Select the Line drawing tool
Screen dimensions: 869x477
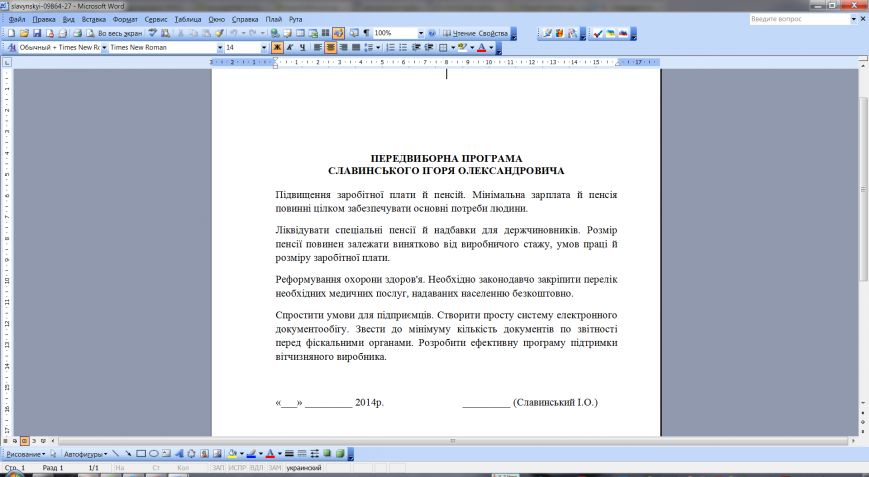pyautogui.click(x=115, y=454)
